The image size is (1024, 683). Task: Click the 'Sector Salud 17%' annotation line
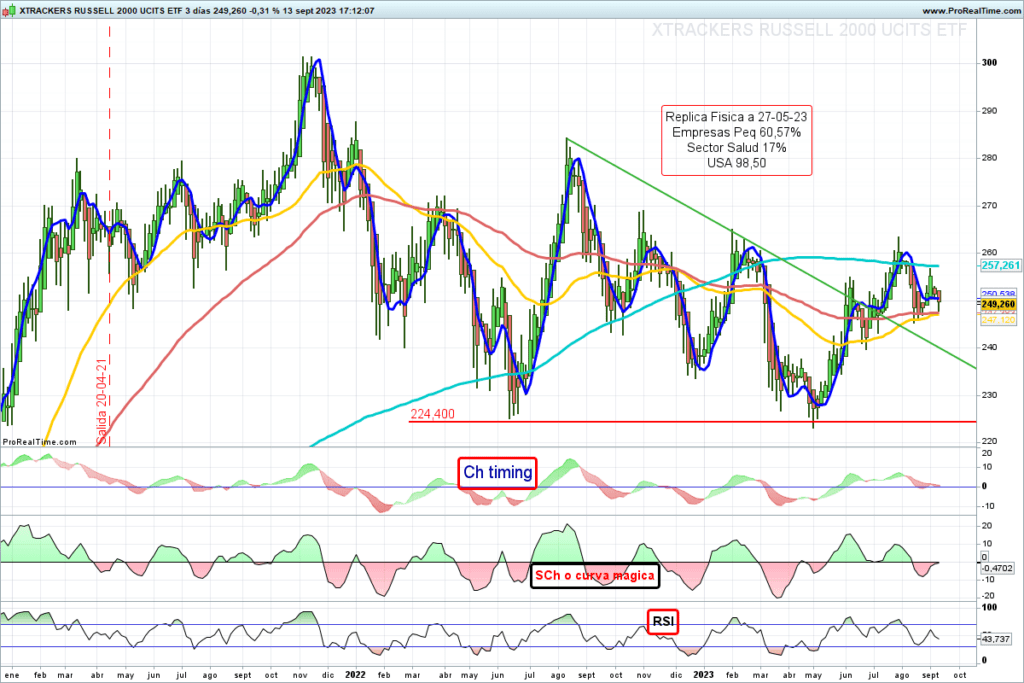[736, 148]
